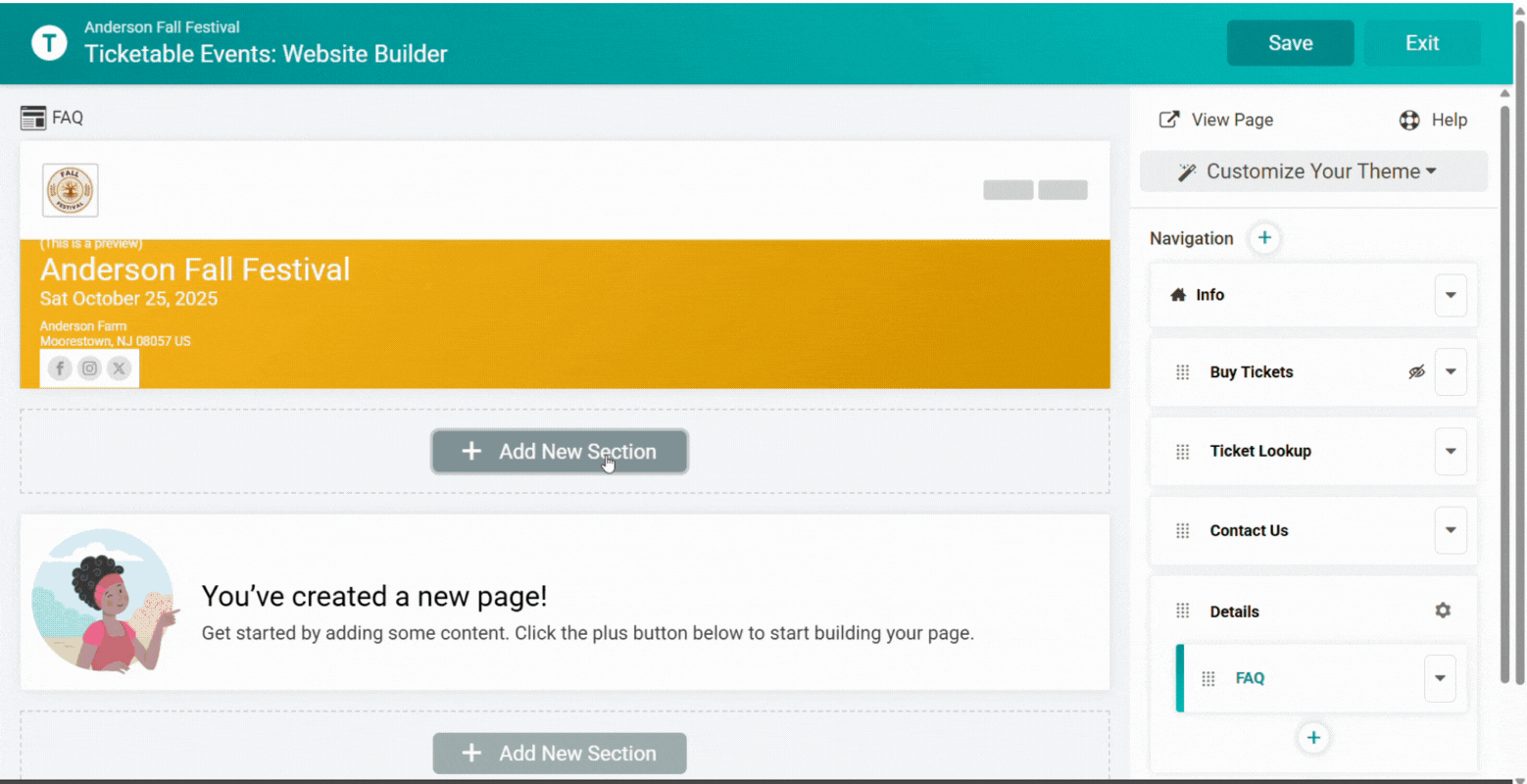Open Customize Your Theme dropdown
This screenshot has height=784, width=1527.
coord(1312,171)
